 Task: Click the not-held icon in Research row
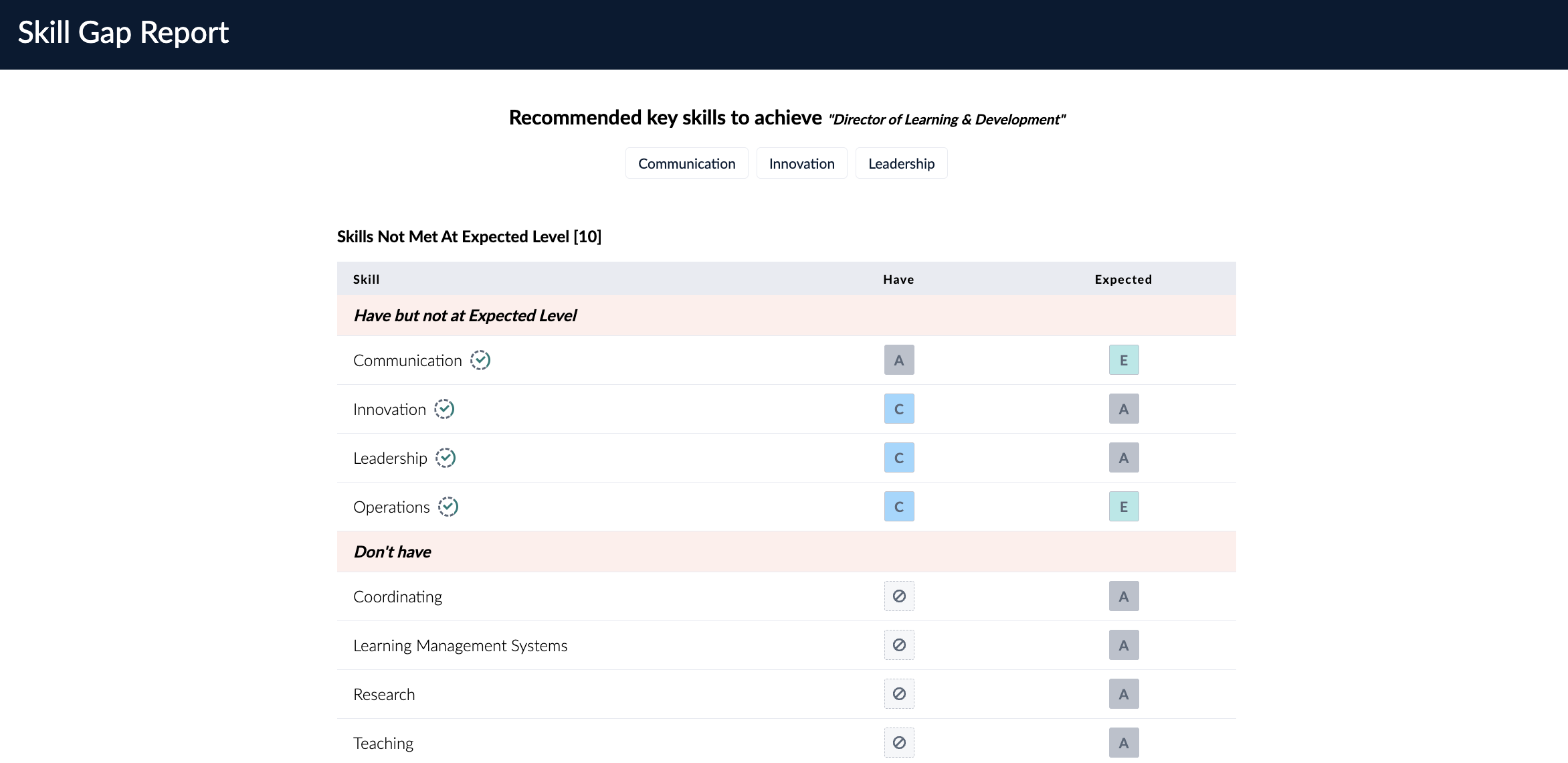point(899,693)
